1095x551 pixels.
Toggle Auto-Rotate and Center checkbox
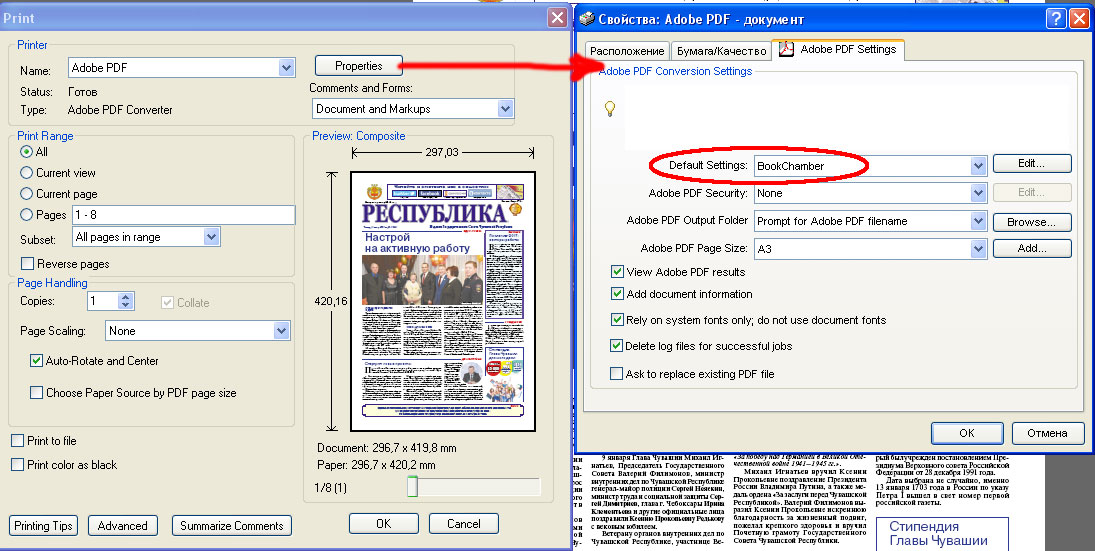pos(36,360)
